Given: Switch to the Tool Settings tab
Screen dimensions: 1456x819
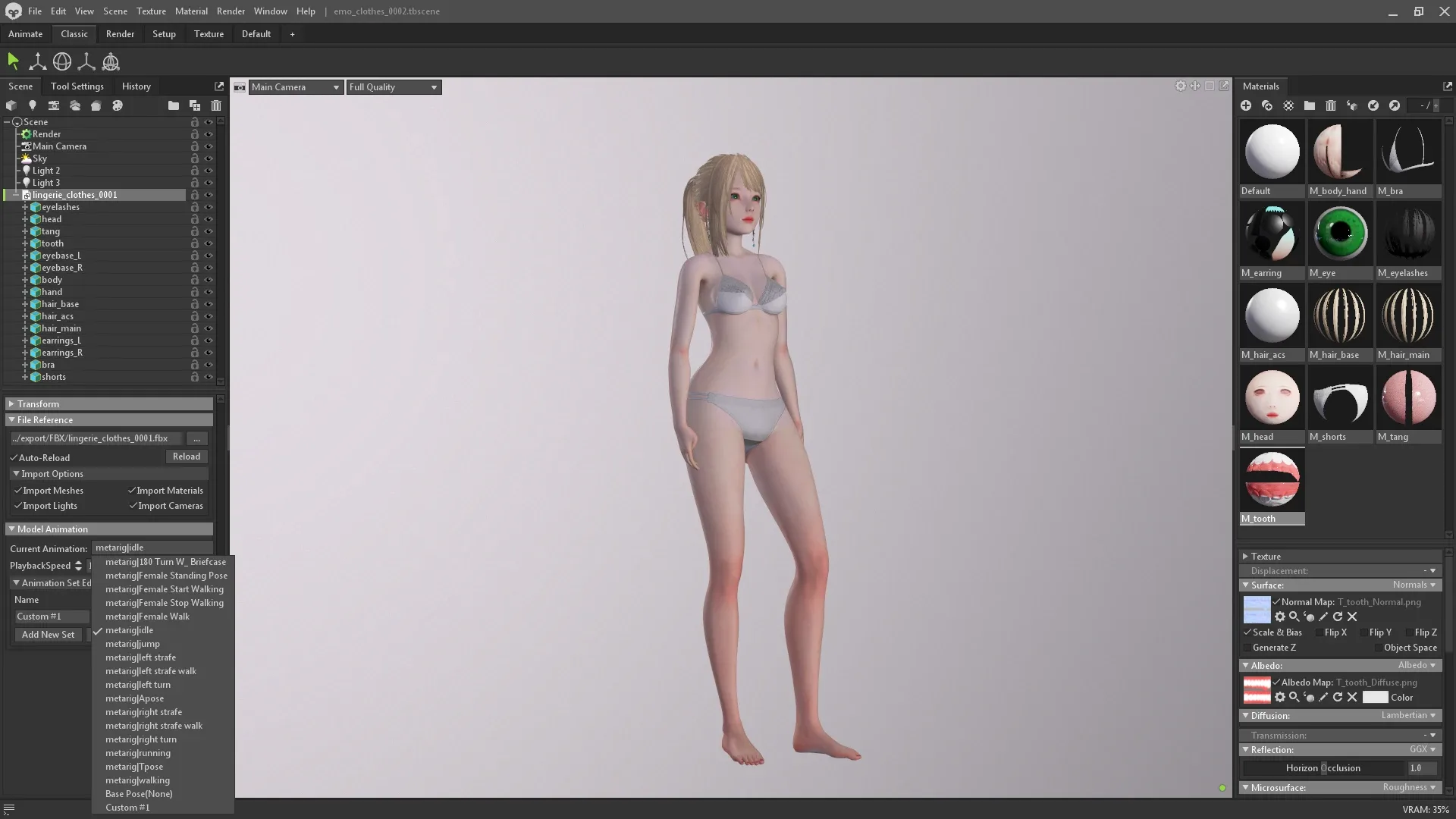Looking at the screenshot, I should coord(77,86).
